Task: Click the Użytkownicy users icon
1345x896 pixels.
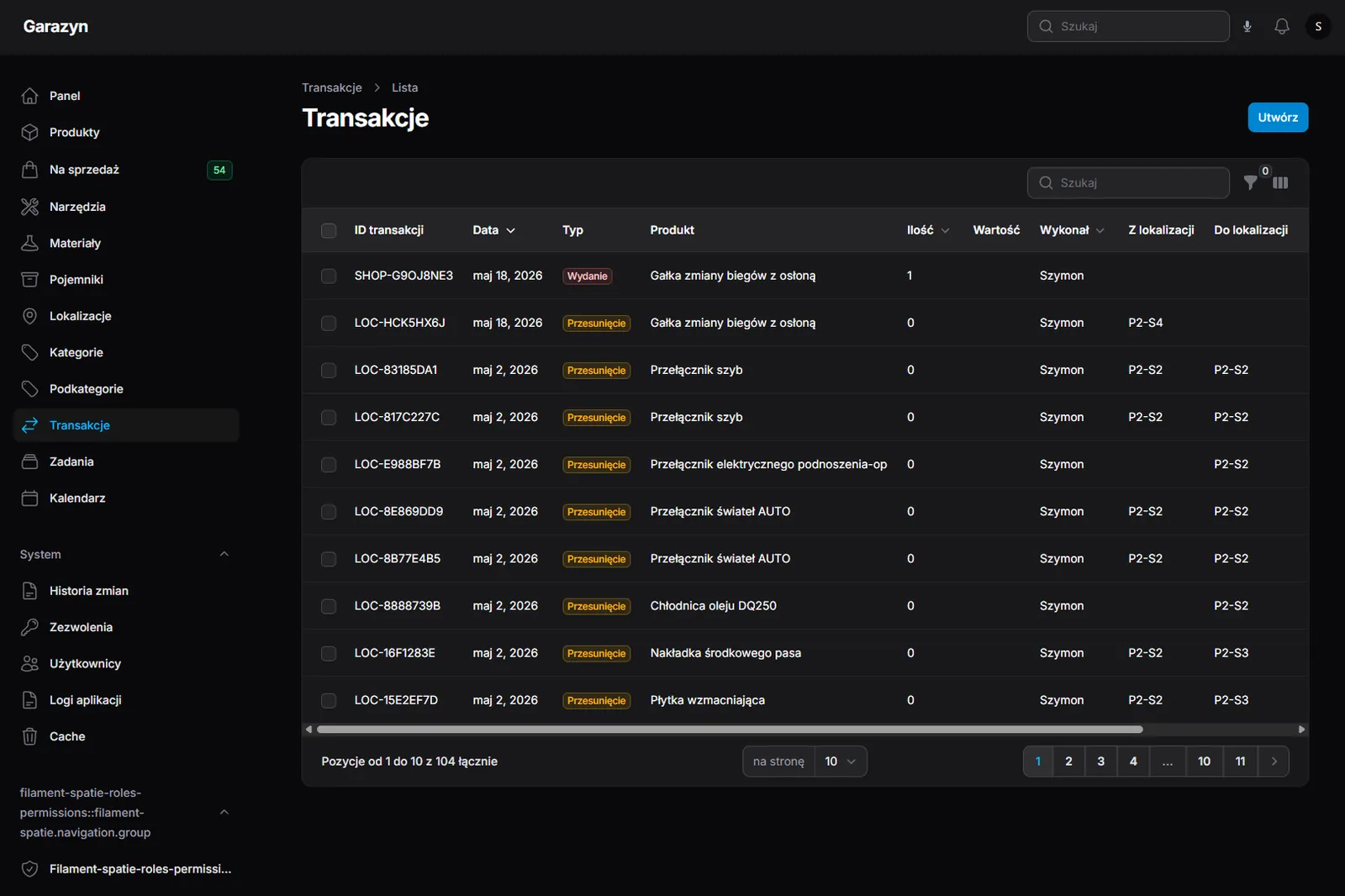Action: 29,663
